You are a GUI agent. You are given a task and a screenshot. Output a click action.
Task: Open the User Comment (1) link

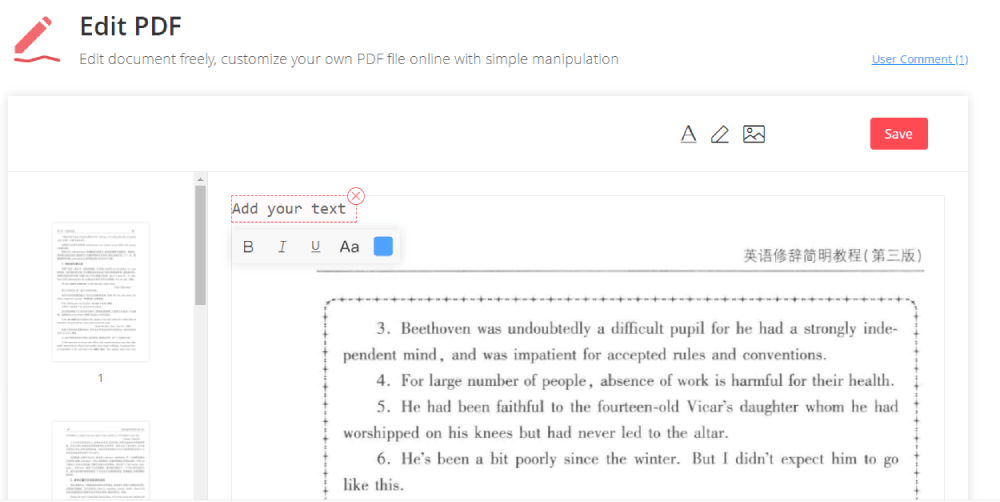(x=919, y=59)
